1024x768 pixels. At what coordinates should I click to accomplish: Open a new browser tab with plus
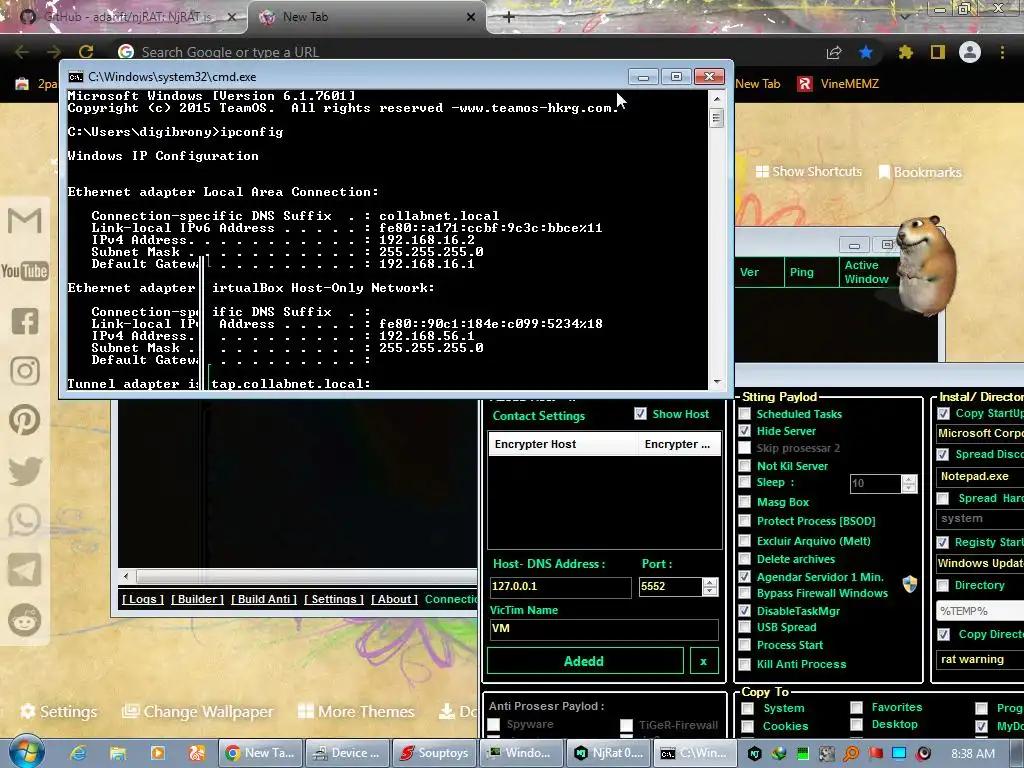[x=509, y=17]
